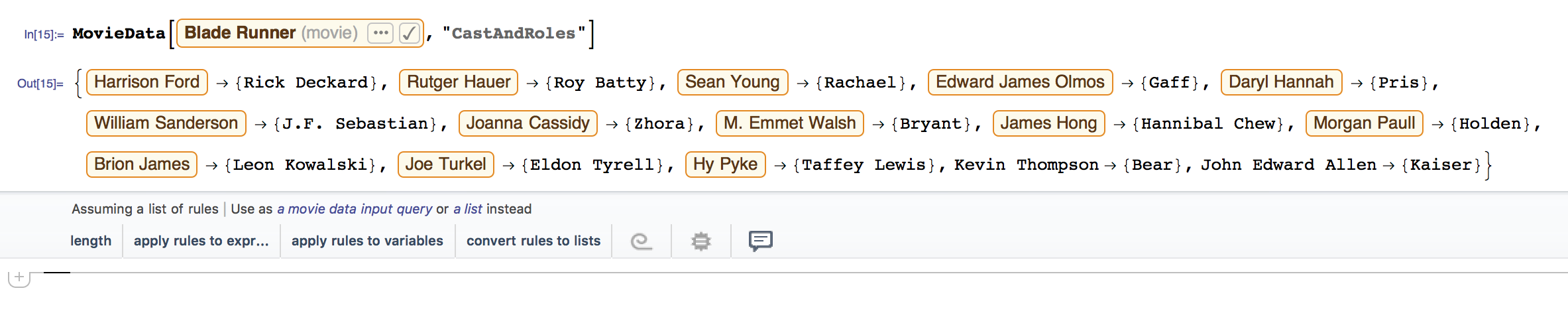Viewport: 1568px width, 333px height.
Task: Click Morgan Paull entity
Action: point(1364,123)
